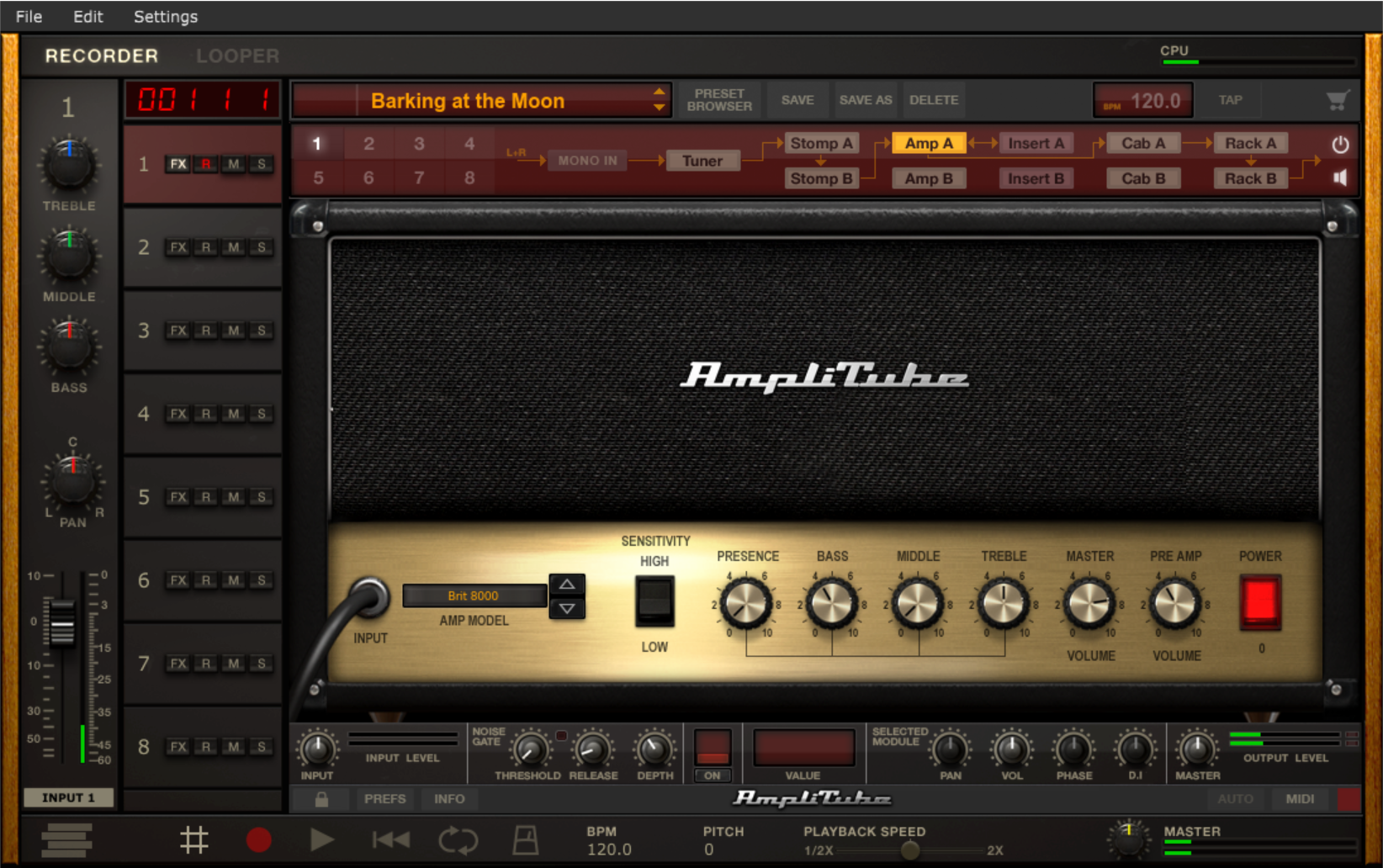1383x868 pixels.
Task: Click the track volume fader
Action: pos(62,623)
